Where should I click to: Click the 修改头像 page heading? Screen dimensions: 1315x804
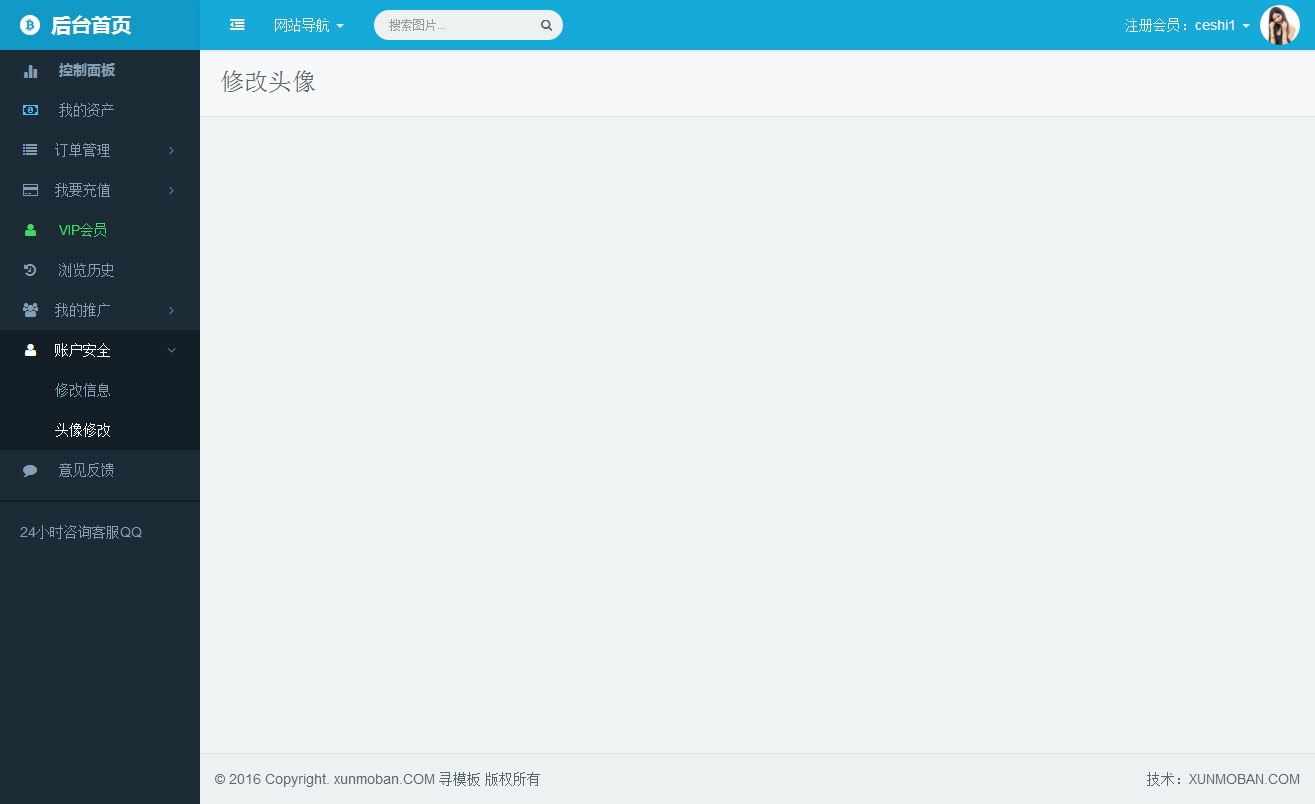pyautogui.click(x=268, y=82)
